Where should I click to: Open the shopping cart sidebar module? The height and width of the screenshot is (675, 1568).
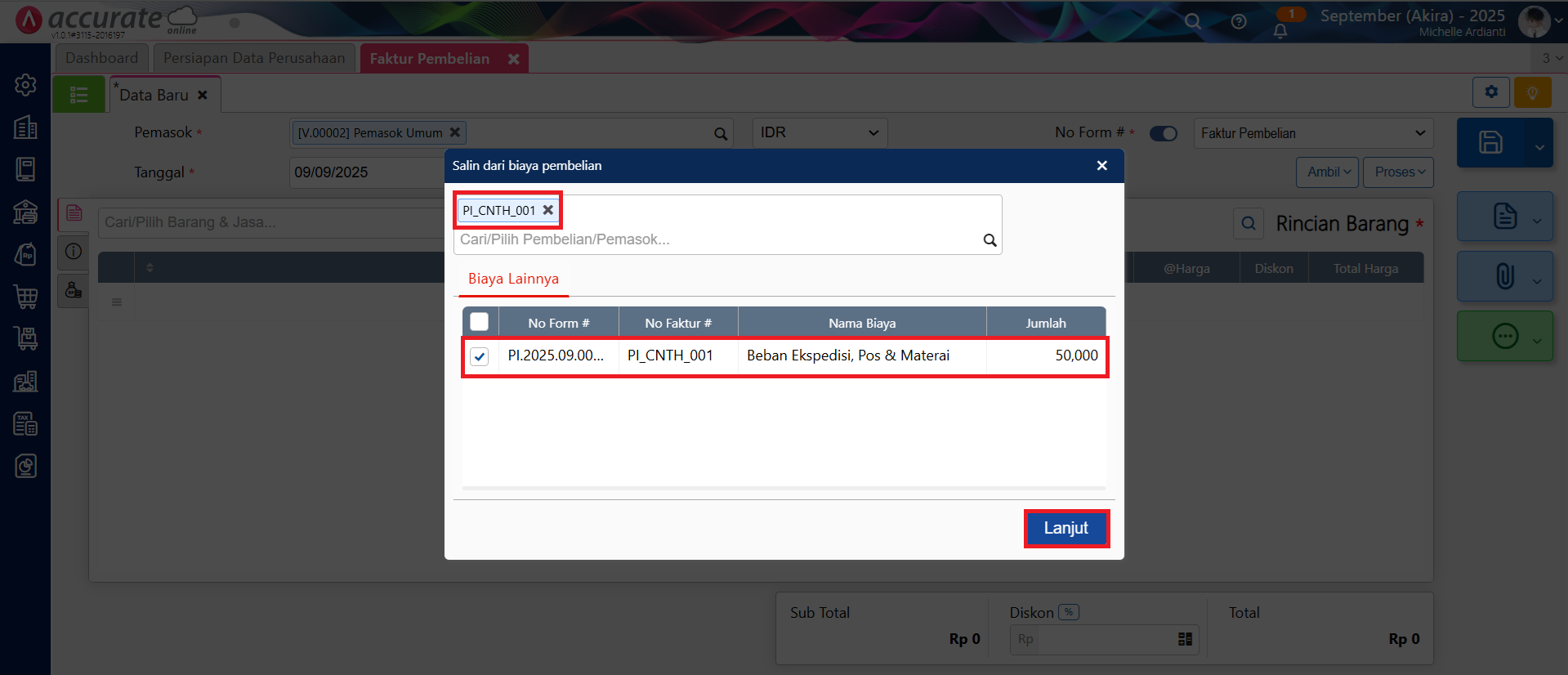coord(25,297)
